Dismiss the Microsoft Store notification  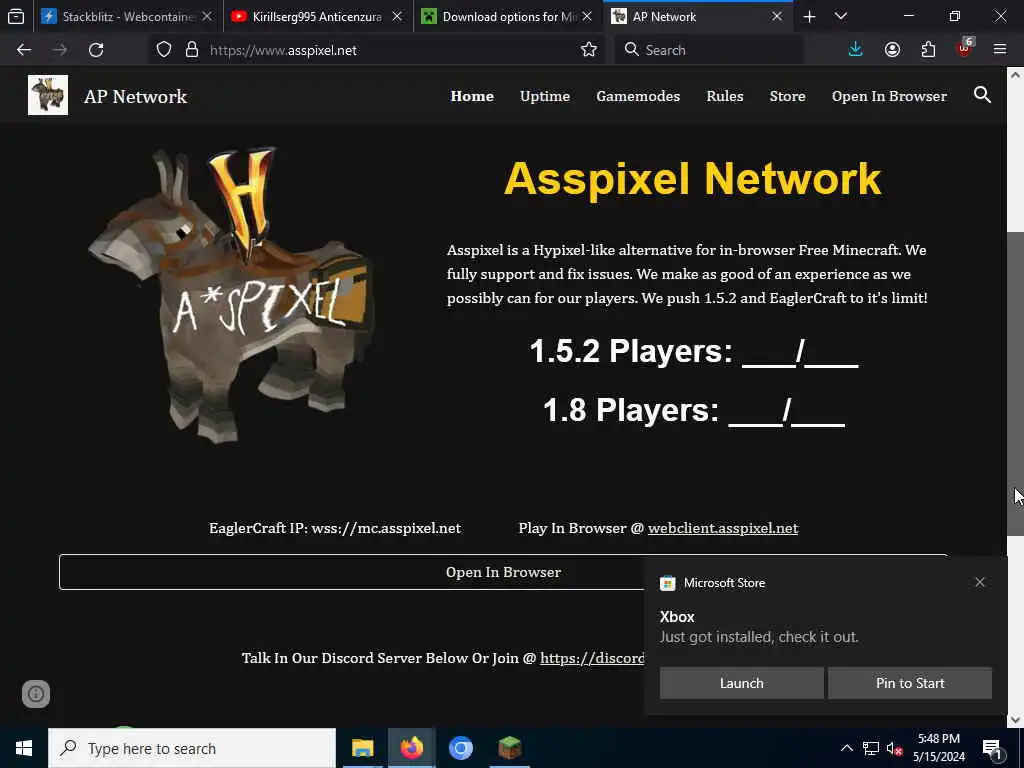pos(980,582)
